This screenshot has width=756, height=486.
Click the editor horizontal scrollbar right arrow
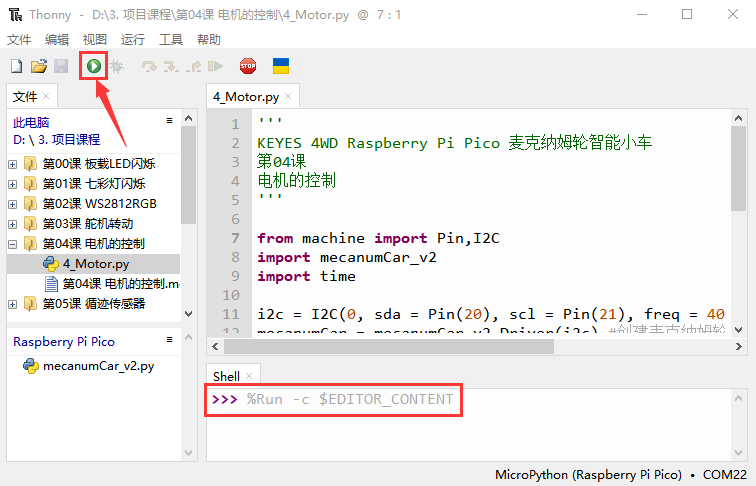739,346
